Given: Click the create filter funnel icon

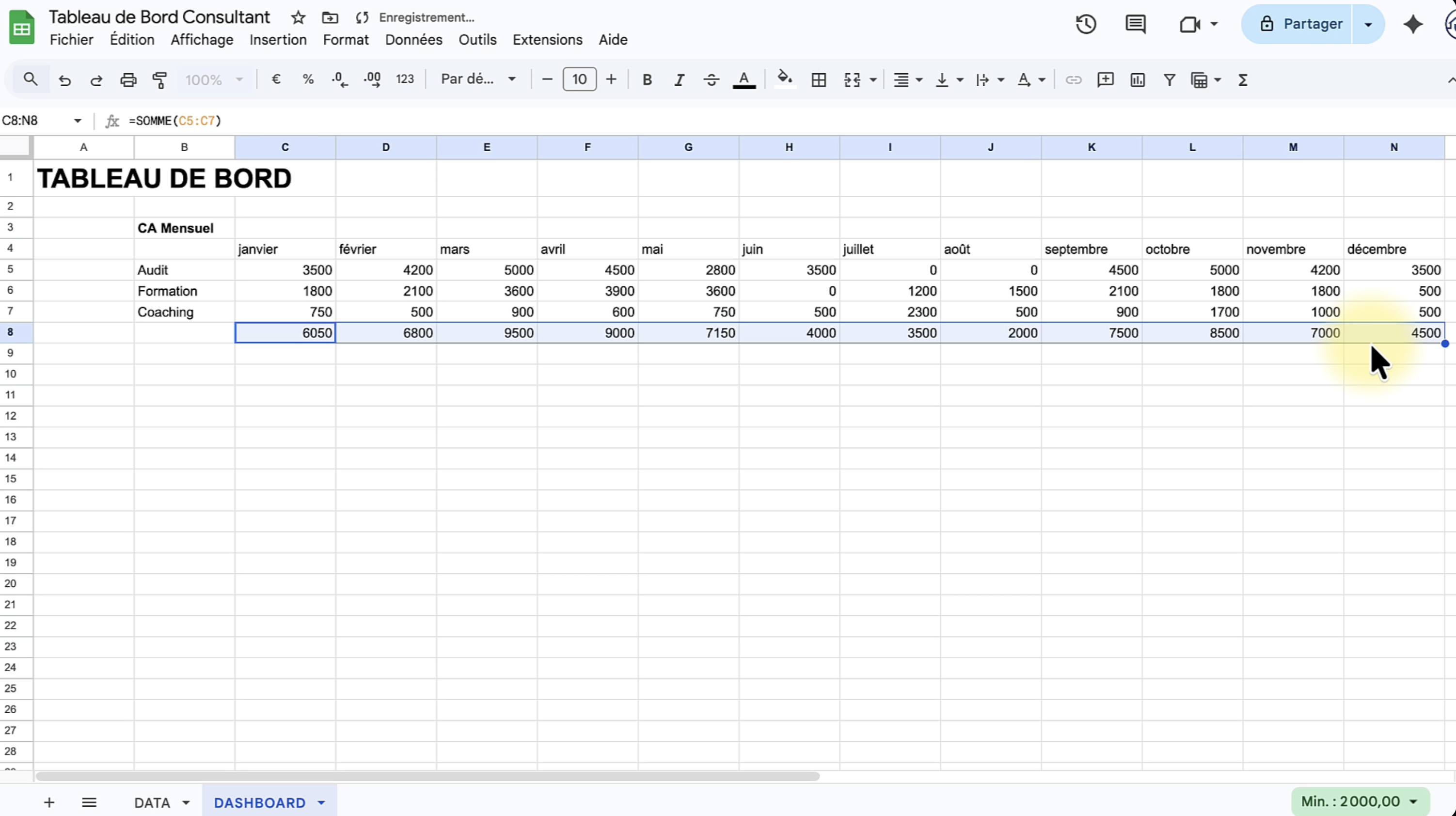Looking at the screenshot, I should [1170, 79].
